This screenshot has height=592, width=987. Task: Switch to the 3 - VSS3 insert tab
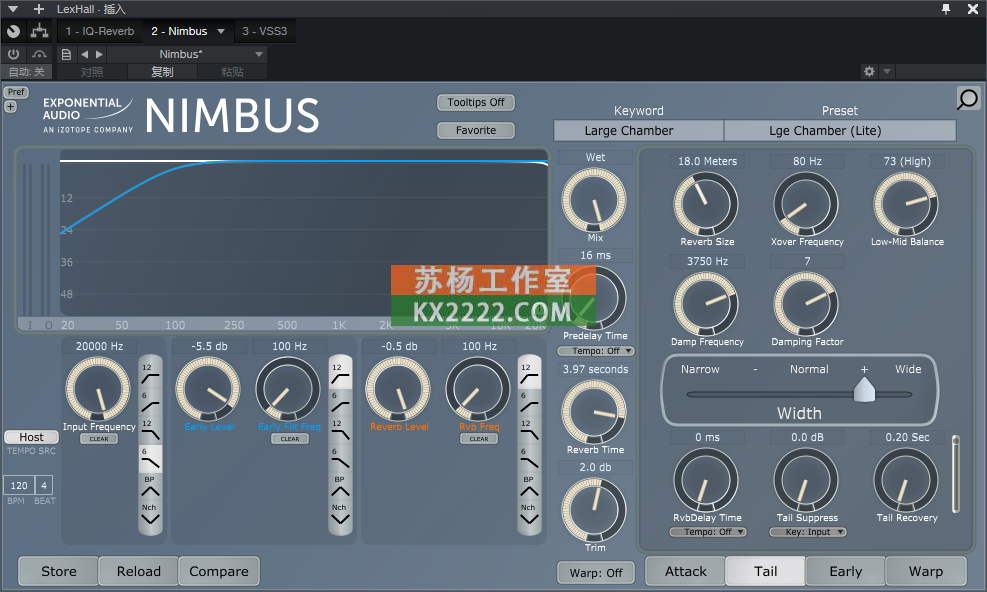pyautogui.click(x=264, y=31)
